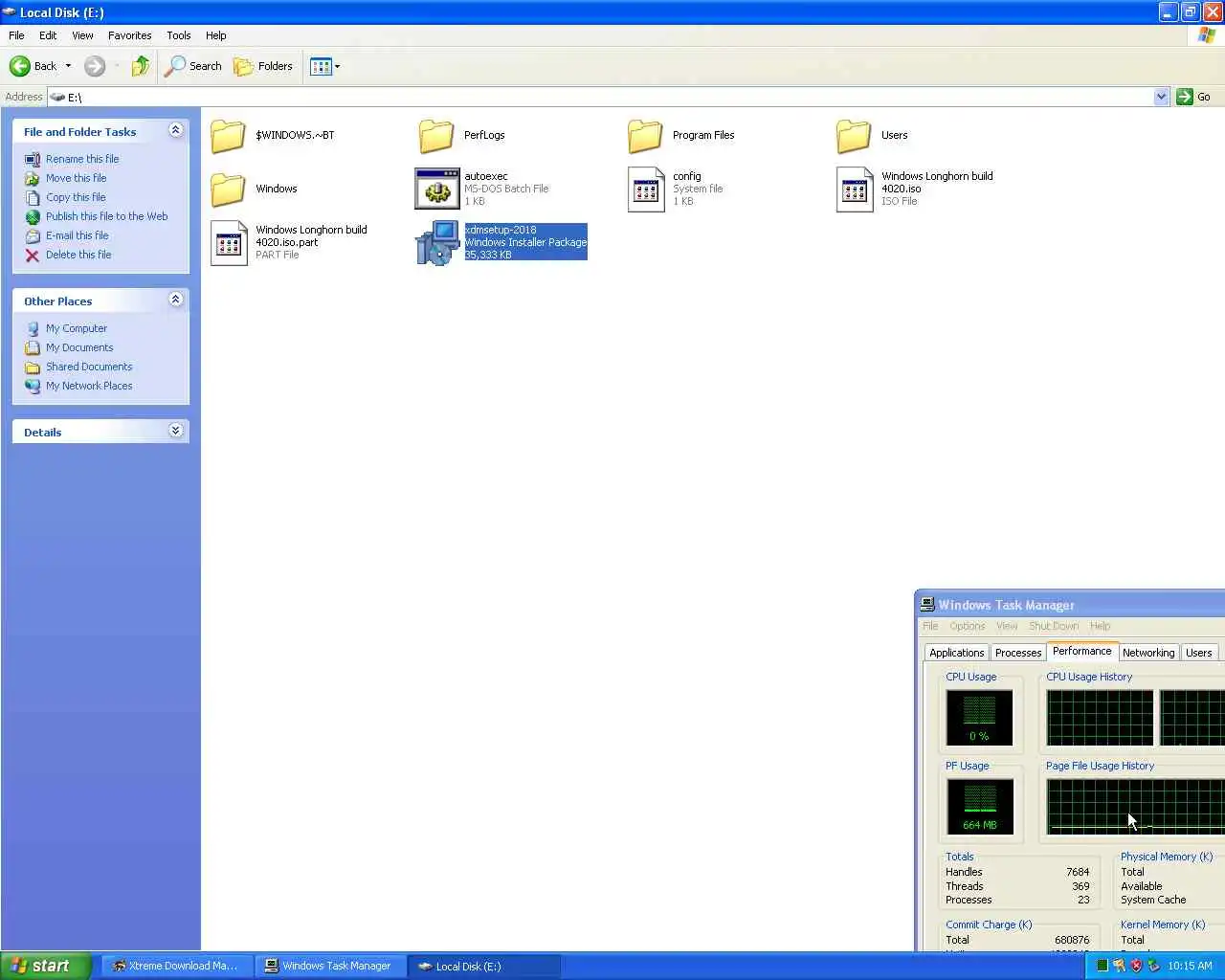Select the $WINDOWS.~BT folder icon
This screenshot has height=980, width=1225.
(228, 136)
